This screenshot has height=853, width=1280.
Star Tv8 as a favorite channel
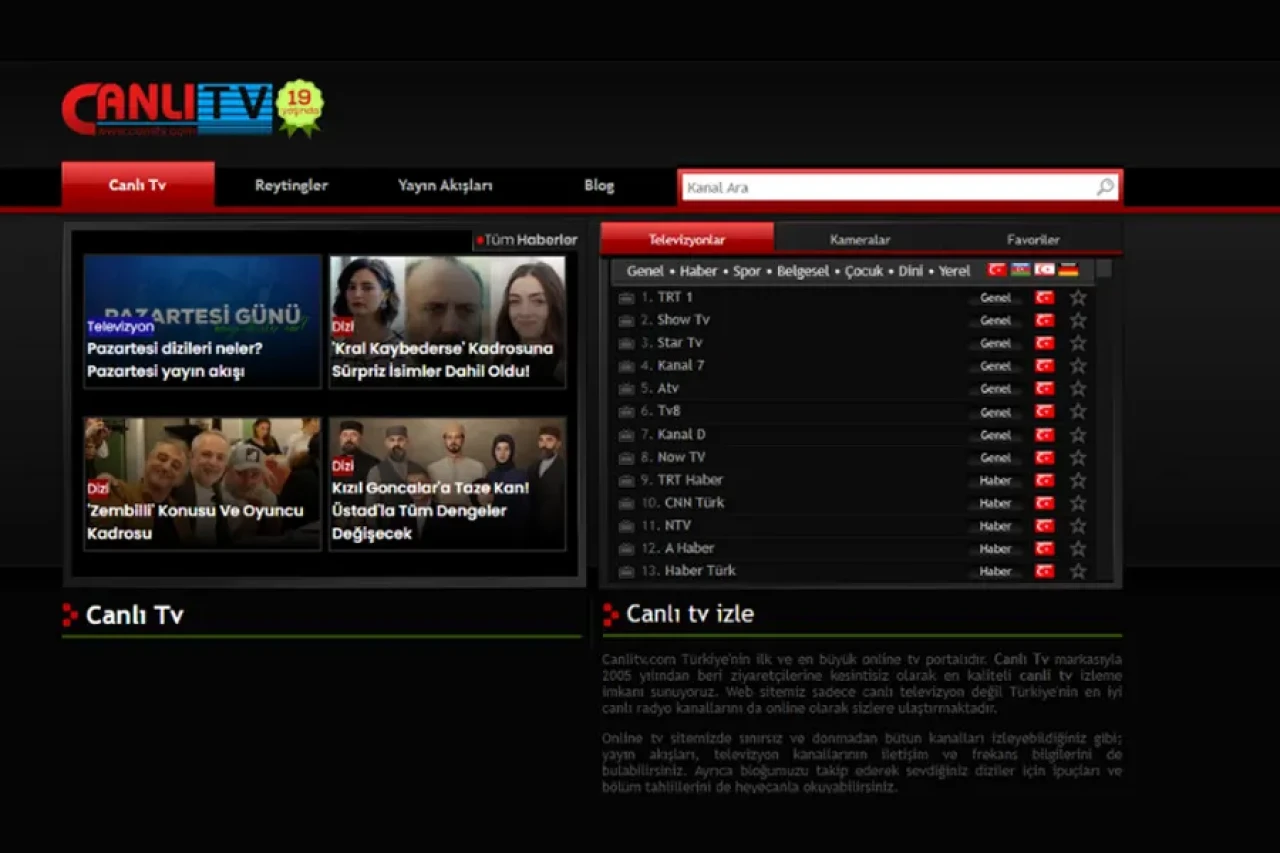pyautogui.click(x=1078, y=411)
